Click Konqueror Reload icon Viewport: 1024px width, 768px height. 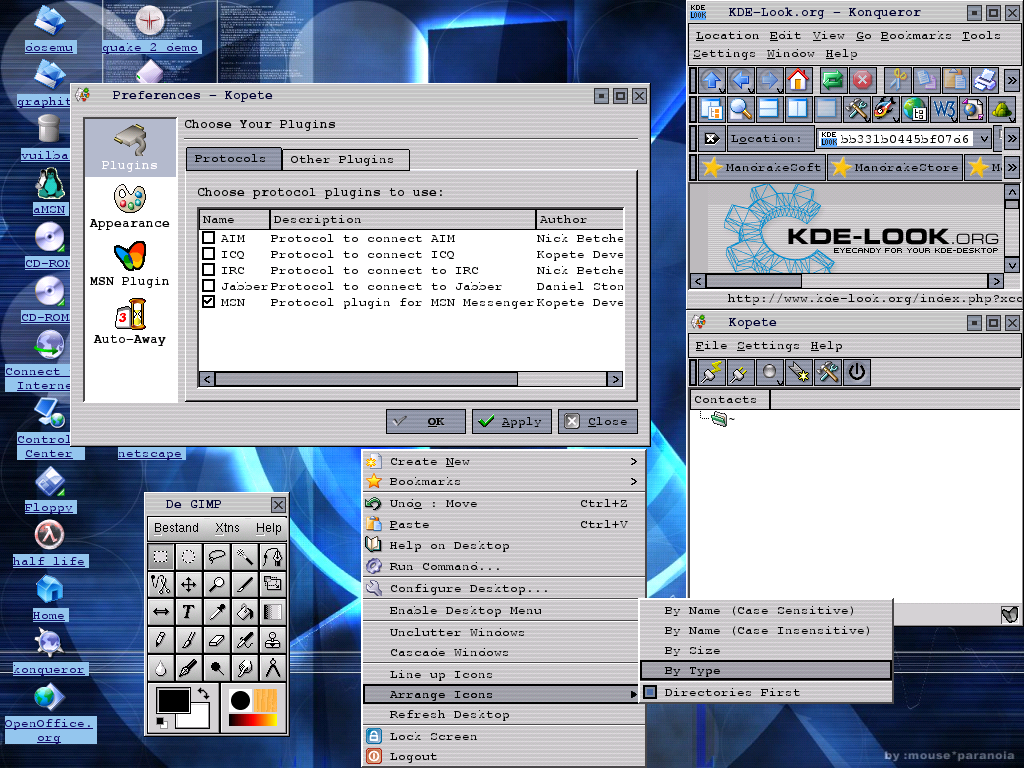click(833, 80)
